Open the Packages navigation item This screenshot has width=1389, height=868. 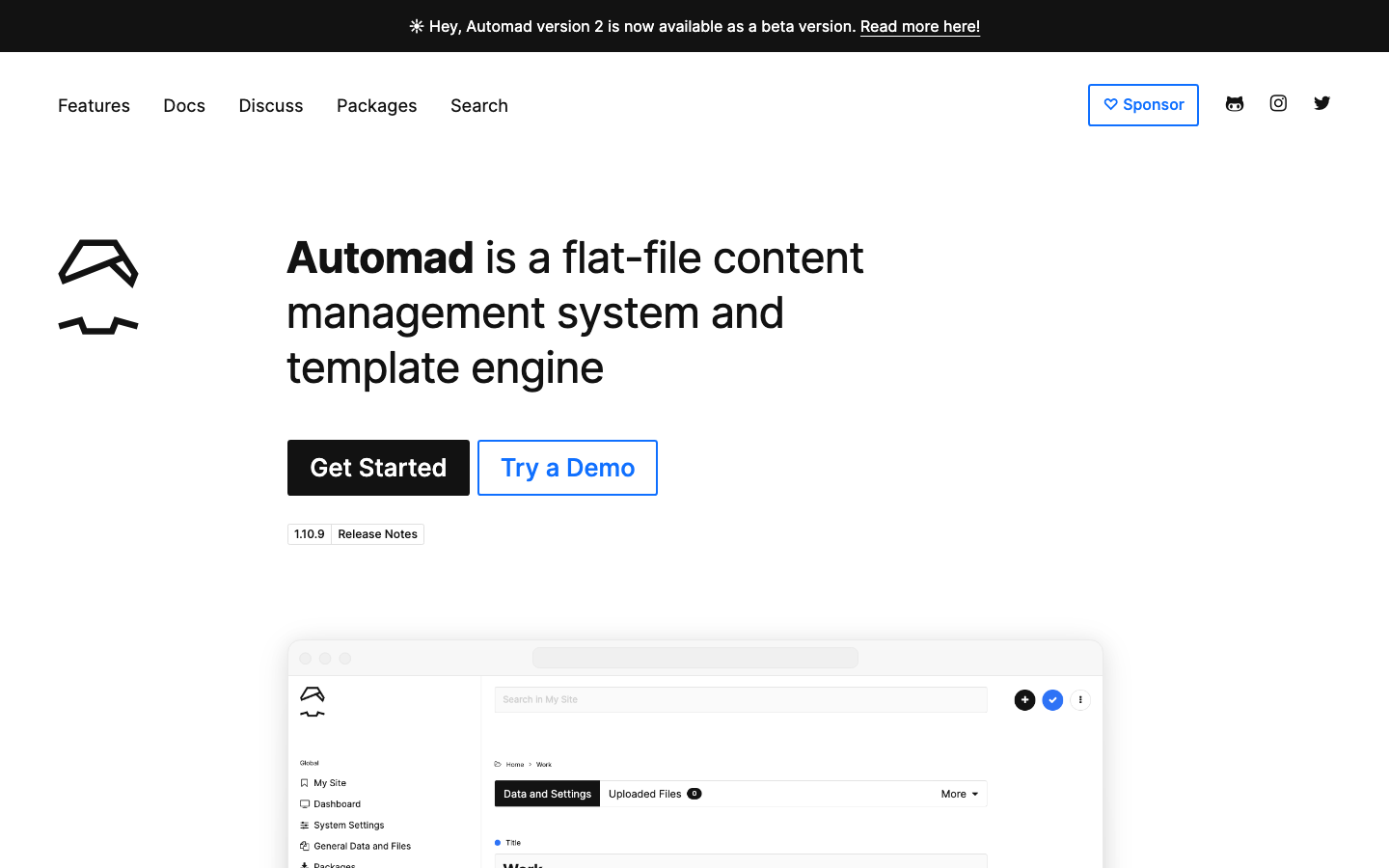pyautogui.click(x=377, y=106)
